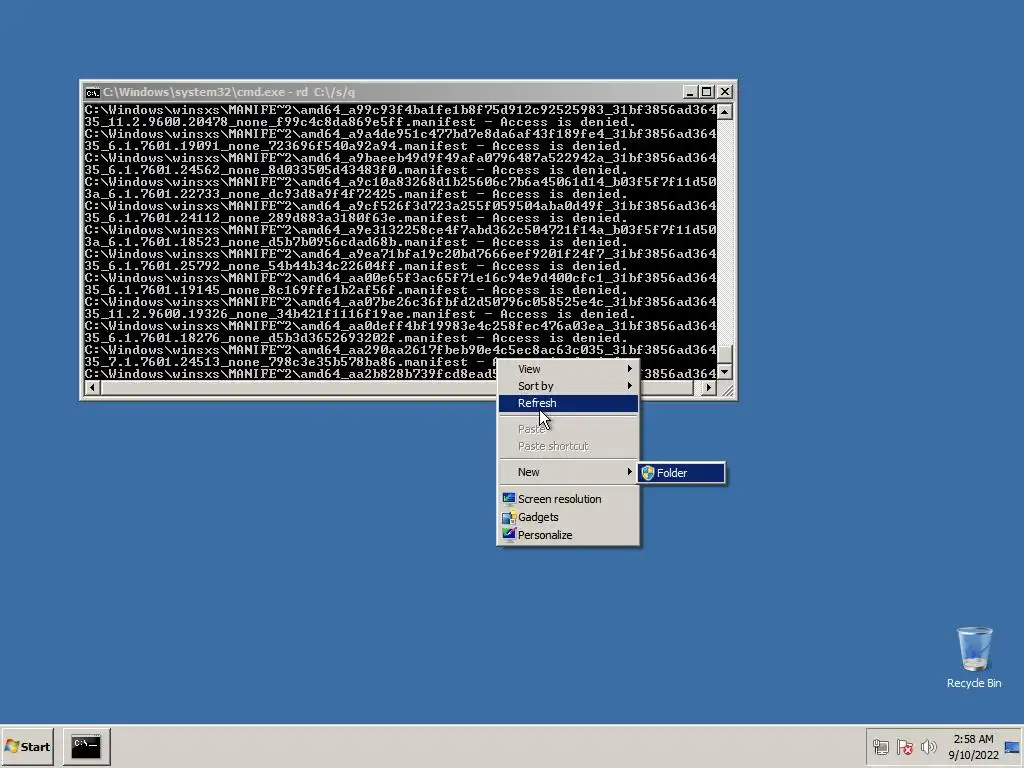Click Refresh in the desktop context menu
This screenshot has height=768, width=1024.
pos(568,404)
